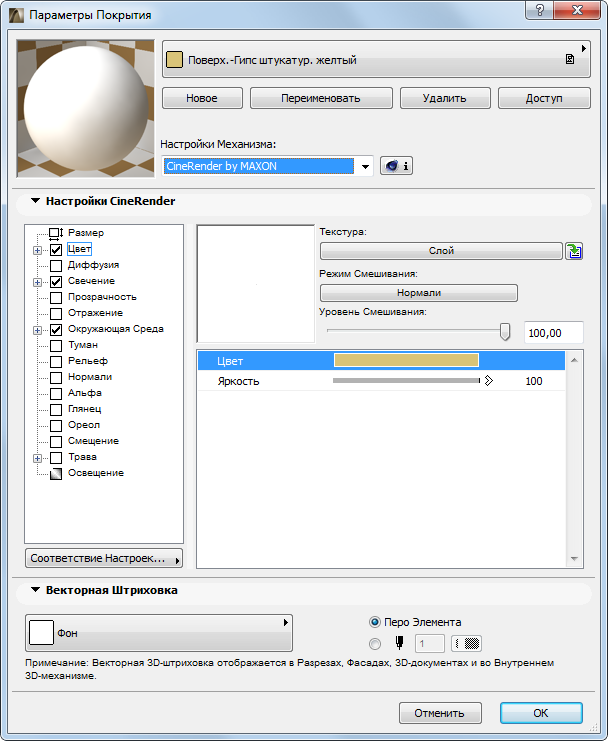Click the Яркость value 100

pyautogui.click(x=534, y=381)
